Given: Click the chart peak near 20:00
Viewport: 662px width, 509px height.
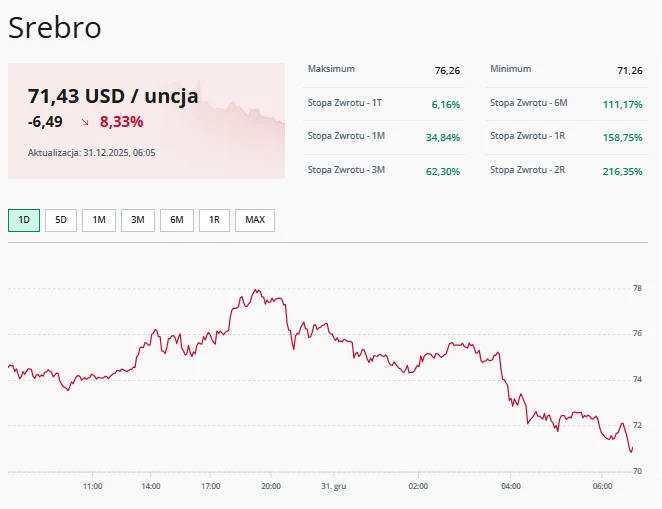Looking at the screenshot, I should click(257, 290).
